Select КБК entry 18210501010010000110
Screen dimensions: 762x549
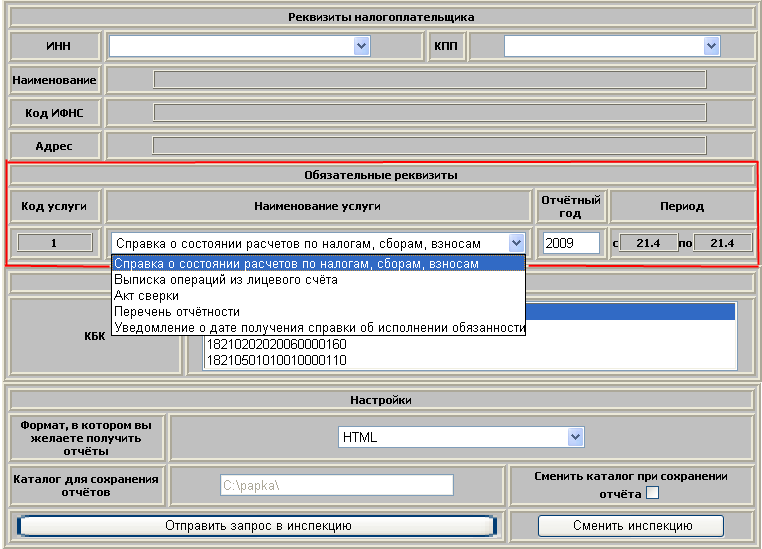469,360
